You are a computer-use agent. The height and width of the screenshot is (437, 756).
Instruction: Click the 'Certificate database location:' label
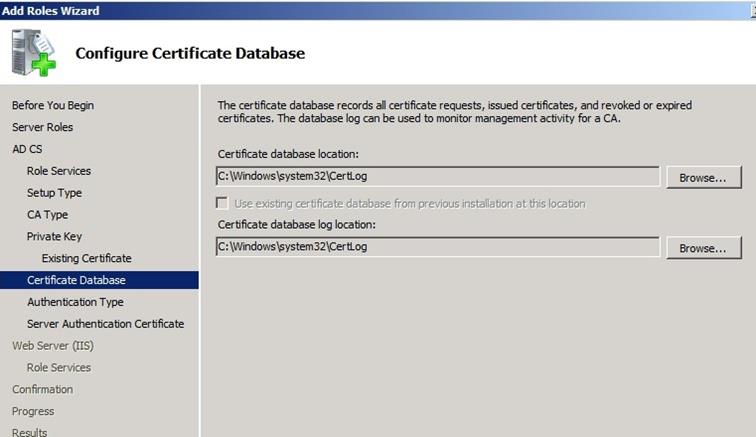click(x=288, y=154)
